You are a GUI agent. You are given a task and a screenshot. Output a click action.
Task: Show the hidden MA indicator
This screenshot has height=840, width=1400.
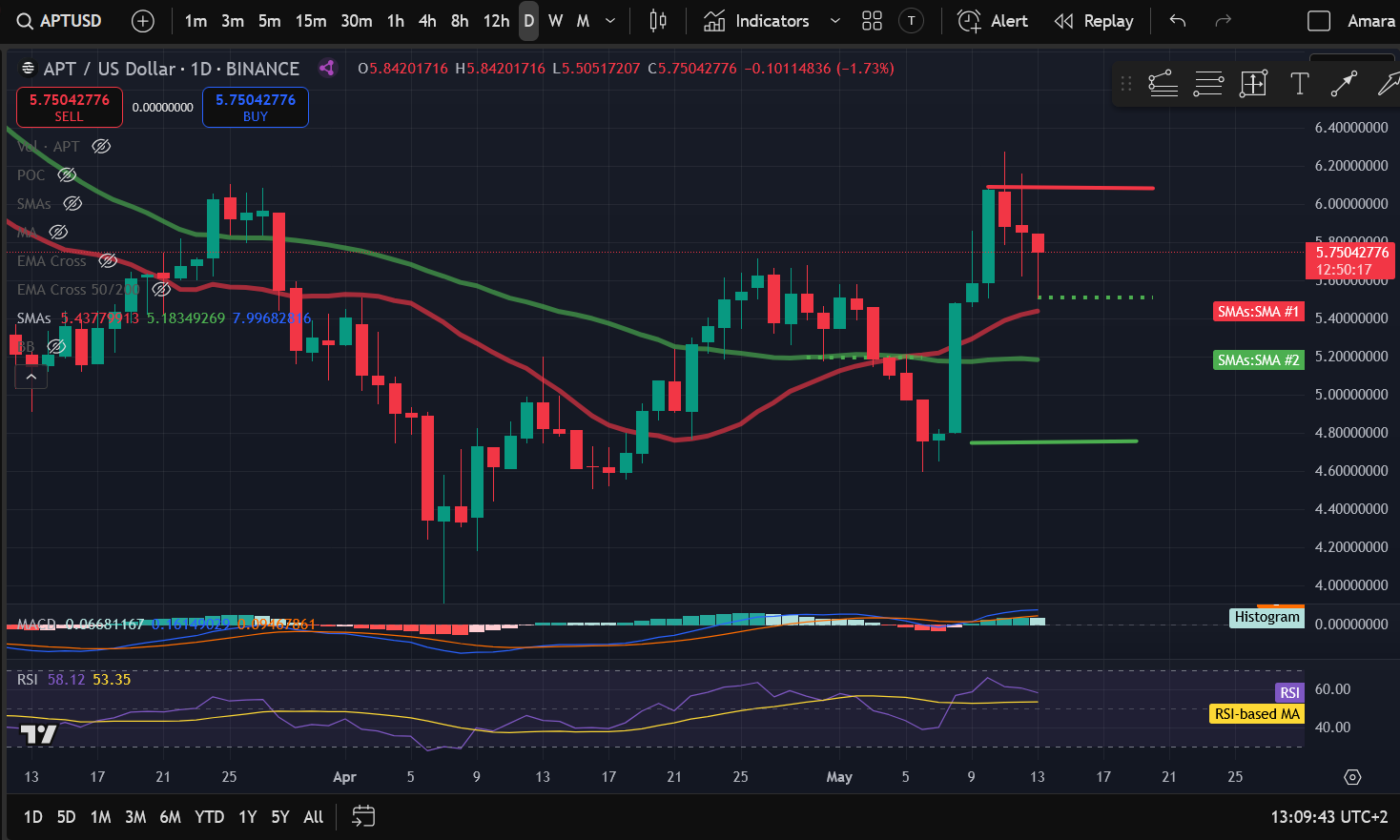pos(58,232)
